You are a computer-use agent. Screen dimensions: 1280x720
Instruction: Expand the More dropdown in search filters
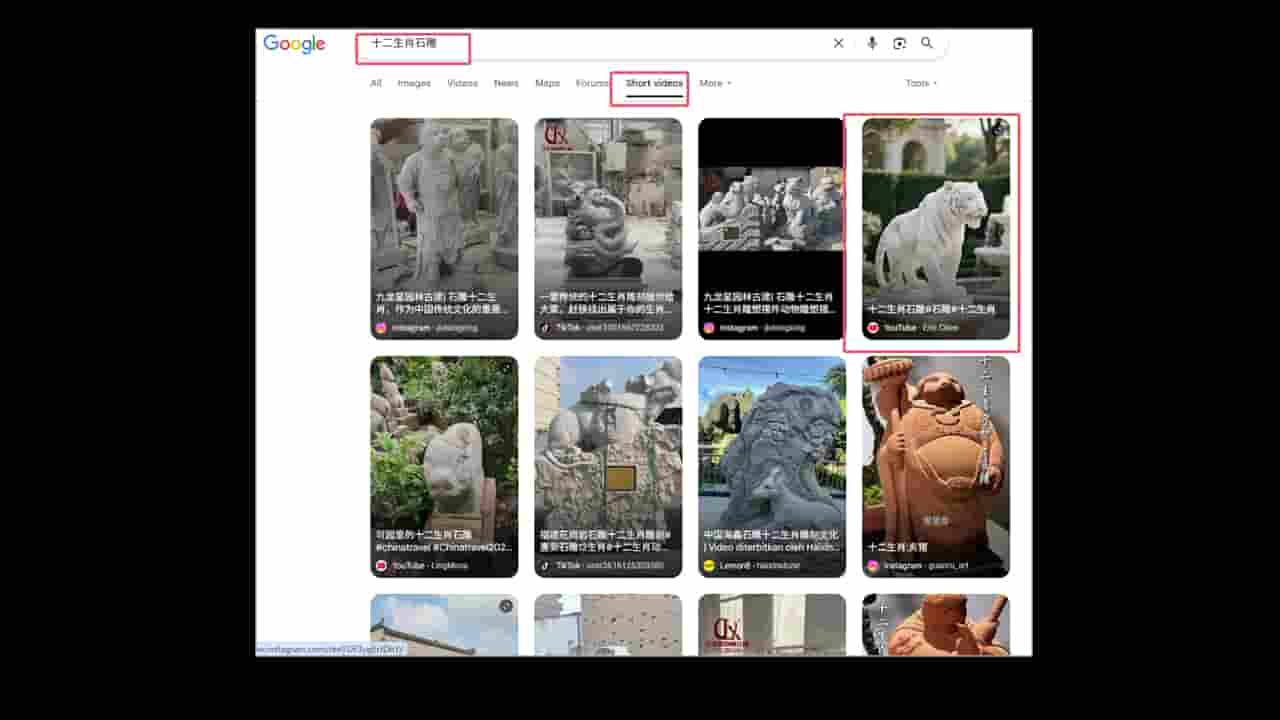715,83
